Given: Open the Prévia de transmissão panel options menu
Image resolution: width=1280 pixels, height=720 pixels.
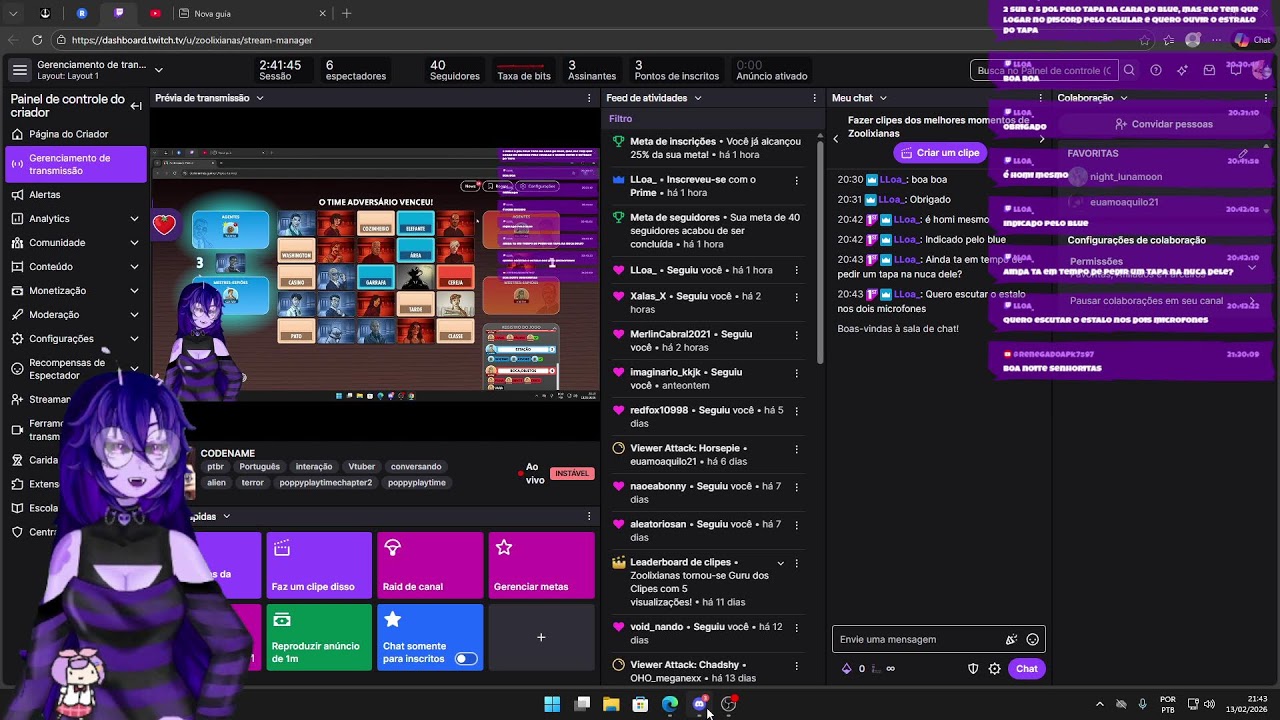Looking at the screenshot, I should tap(590, 98).
